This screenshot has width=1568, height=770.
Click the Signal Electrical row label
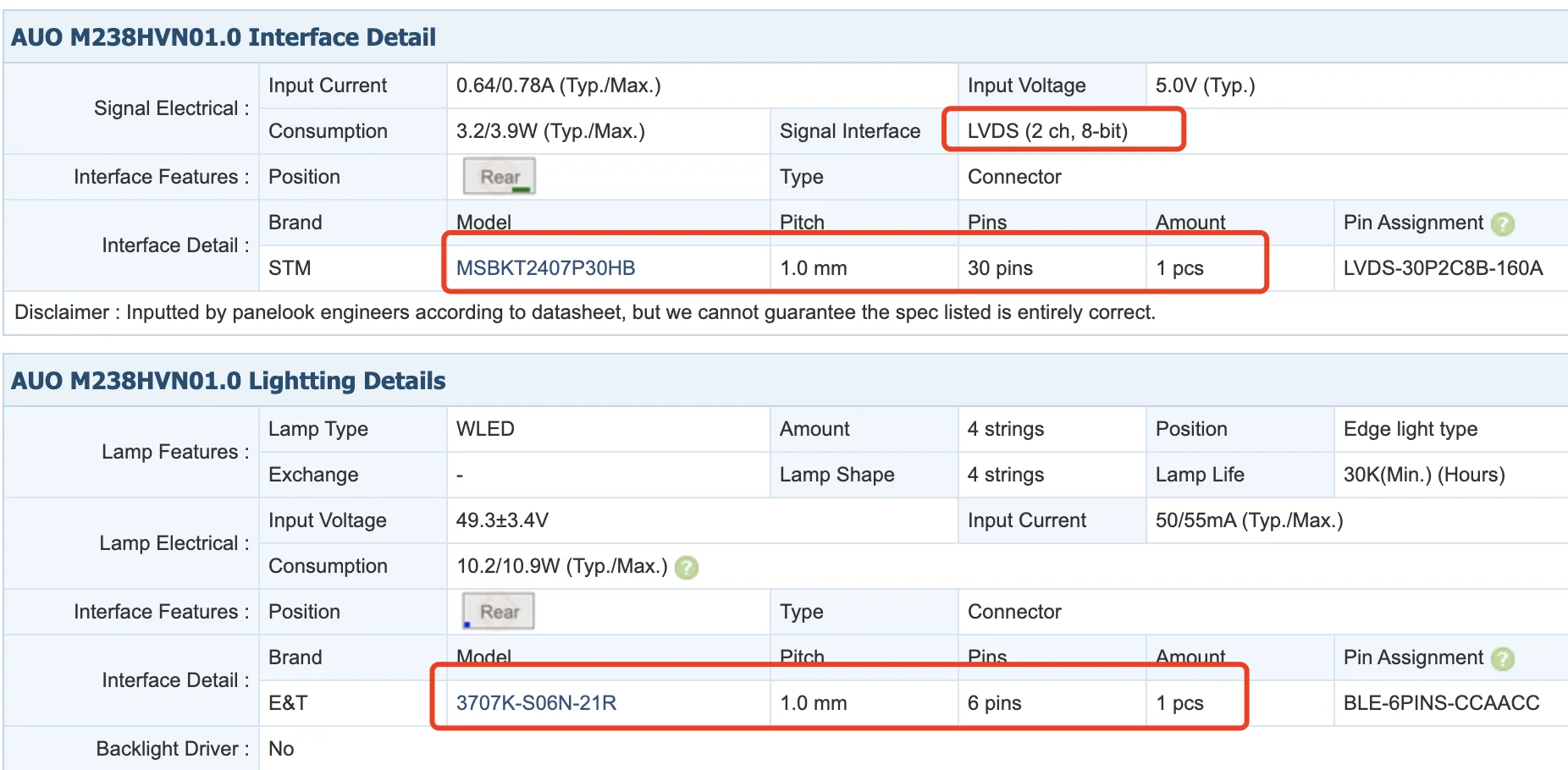click(x=172, y=108)
